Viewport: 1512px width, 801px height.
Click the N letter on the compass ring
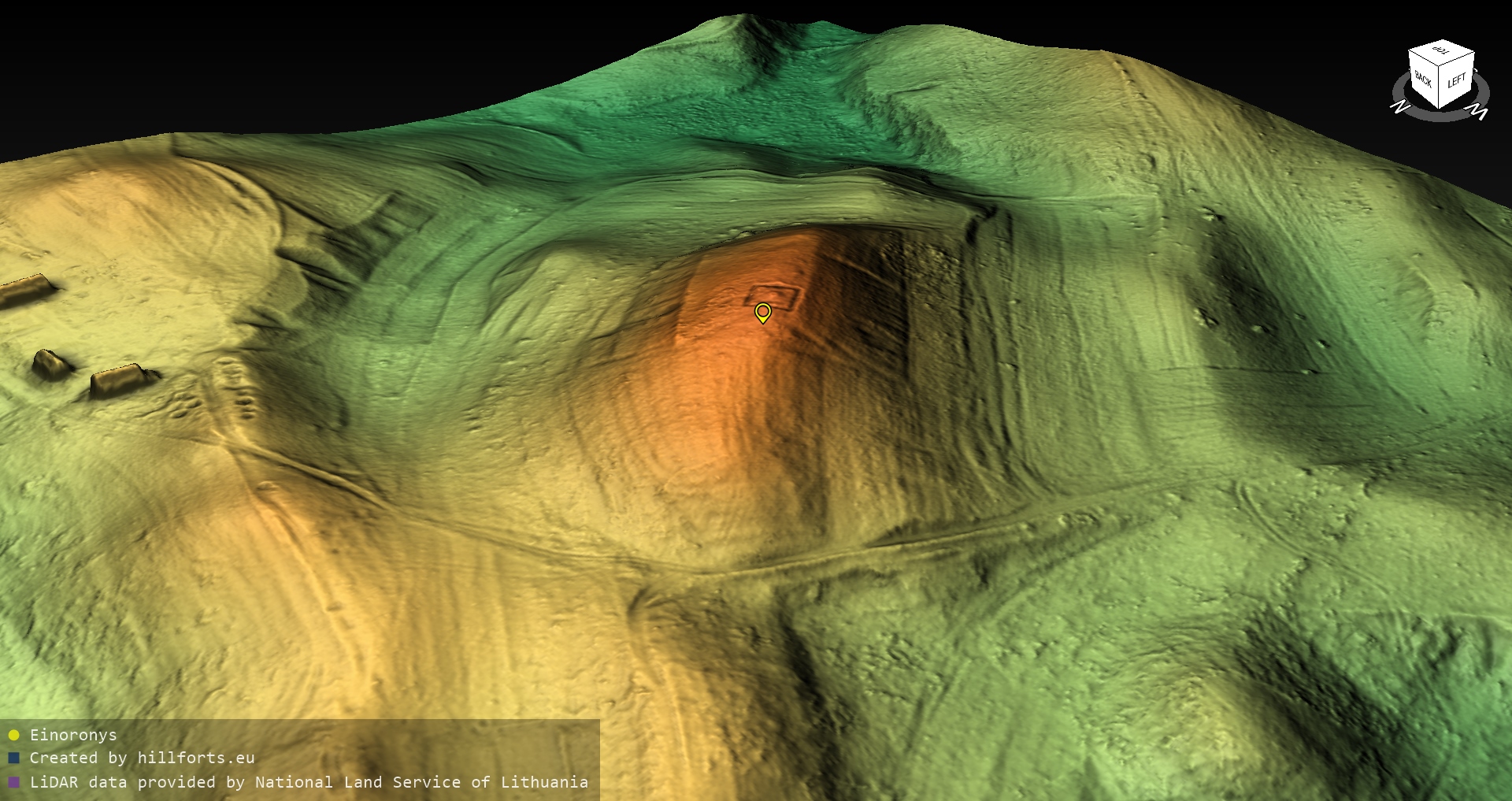coord(1399,106)
